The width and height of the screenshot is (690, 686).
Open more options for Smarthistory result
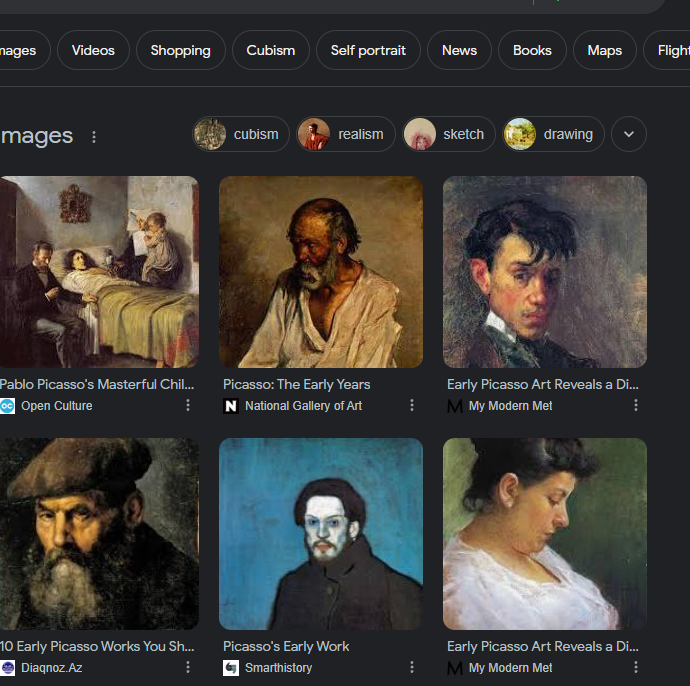[412, 667]
